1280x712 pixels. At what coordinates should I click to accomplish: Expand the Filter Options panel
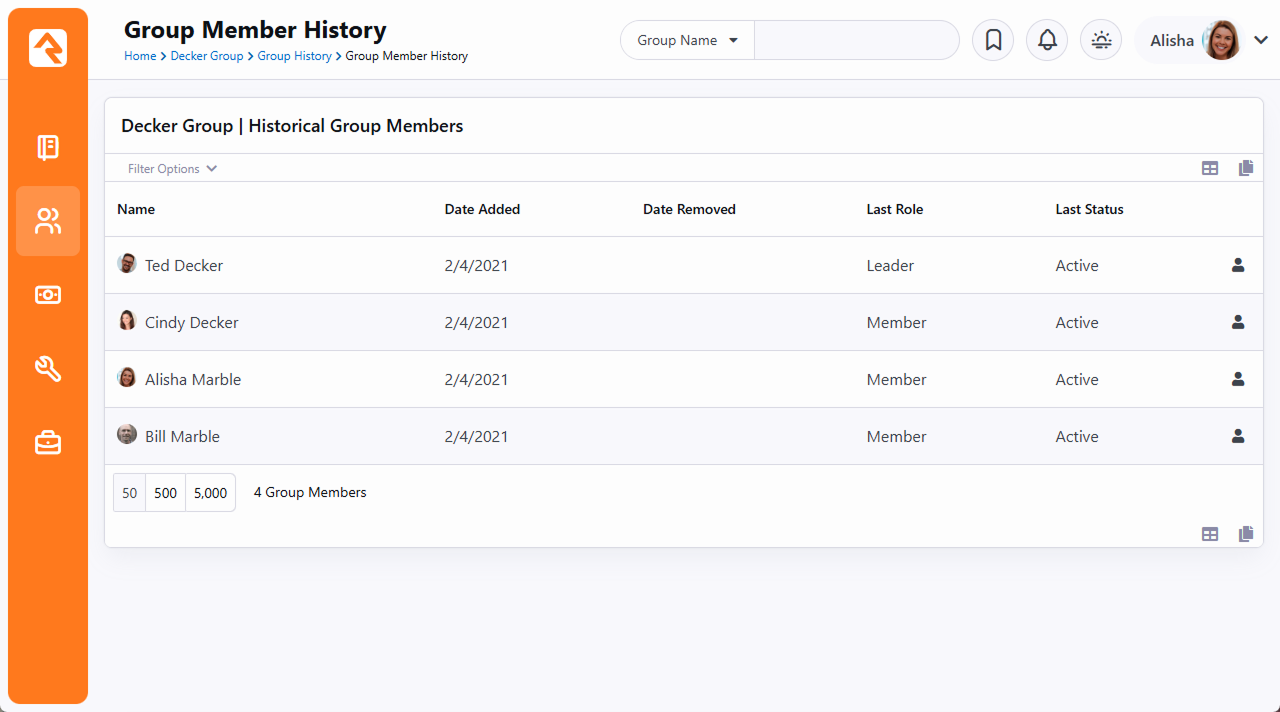(x=172, y=169)
